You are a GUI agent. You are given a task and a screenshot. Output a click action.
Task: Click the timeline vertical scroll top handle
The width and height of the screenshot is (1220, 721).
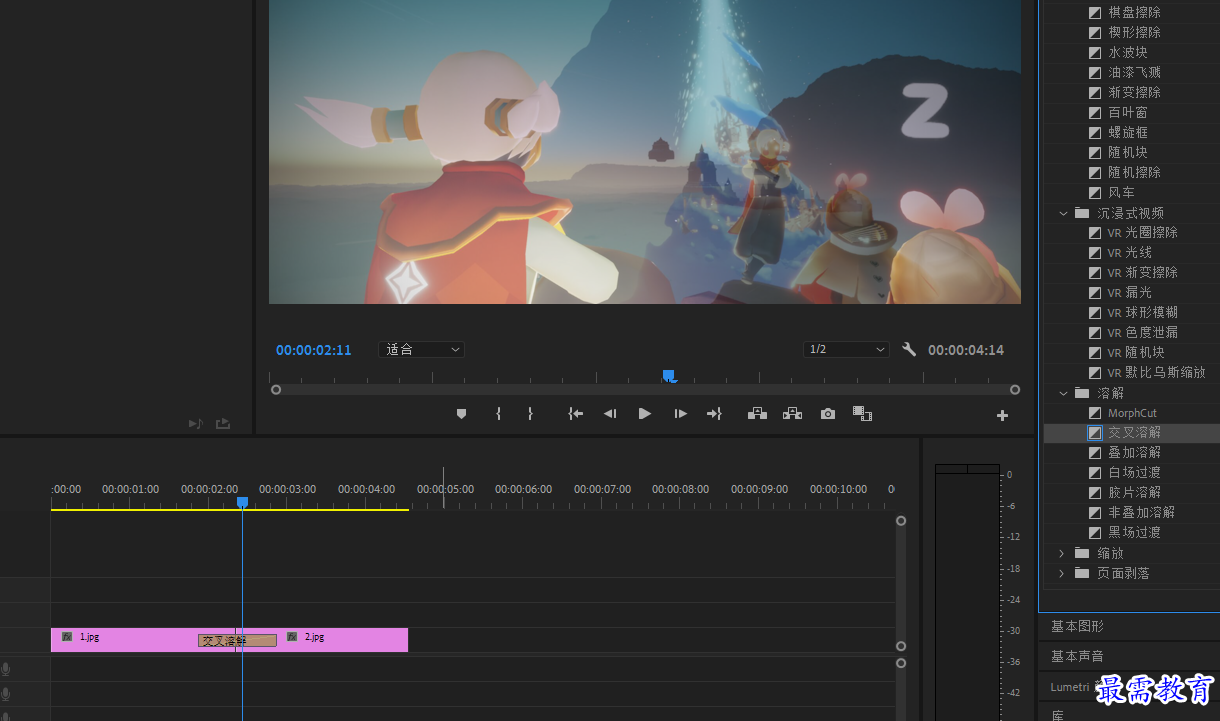[901, 521]
